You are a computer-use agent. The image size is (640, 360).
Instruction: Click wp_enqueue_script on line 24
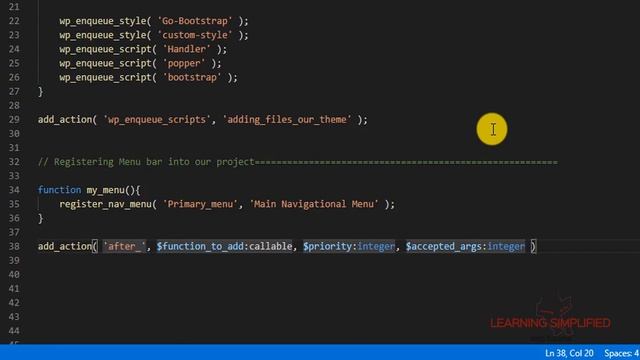coord(105,49)
